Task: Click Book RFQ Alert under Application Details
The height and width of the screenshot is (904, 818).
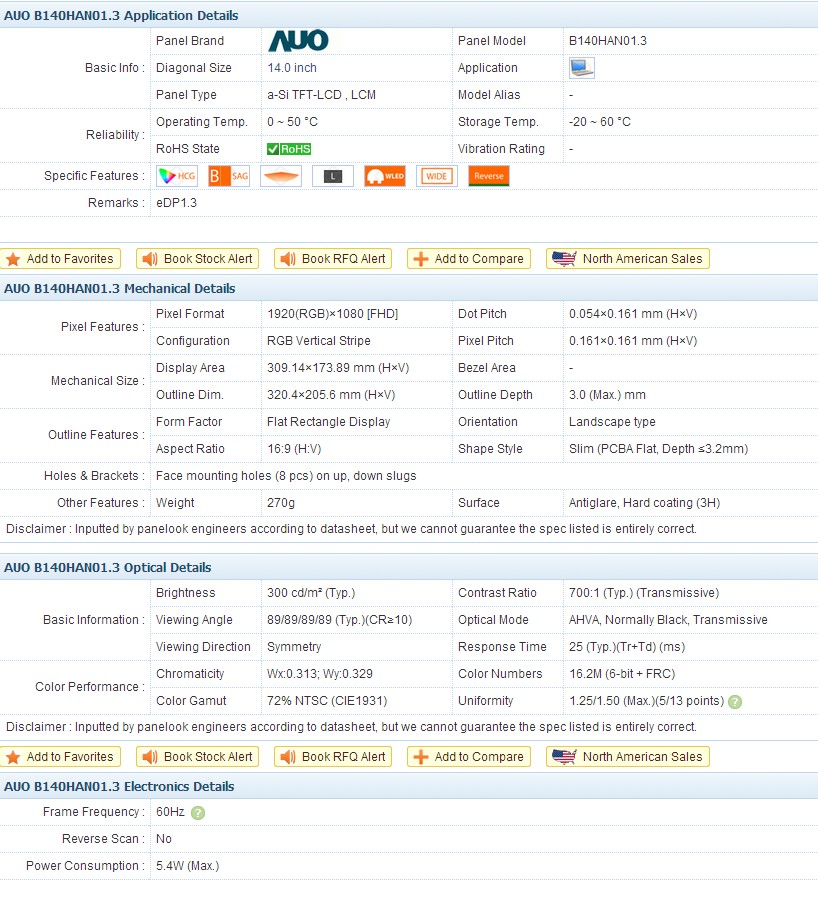Action: [x=333, y=259]
